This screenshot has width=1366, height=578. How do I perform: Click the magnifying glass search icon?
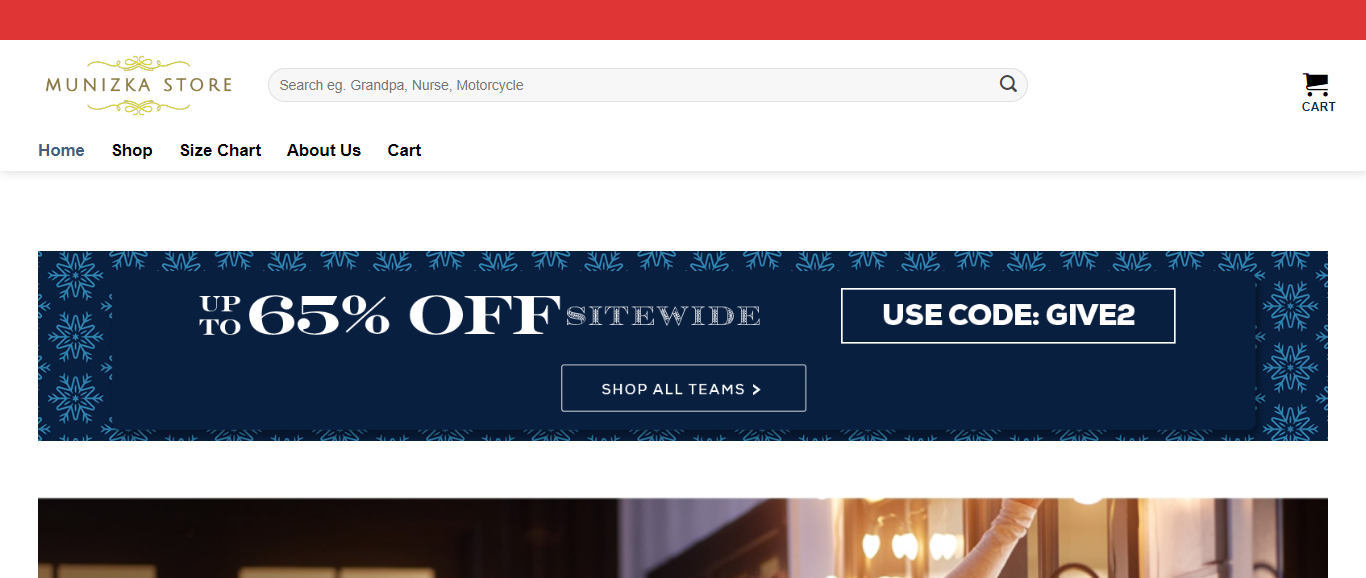tap(1008, 84)
